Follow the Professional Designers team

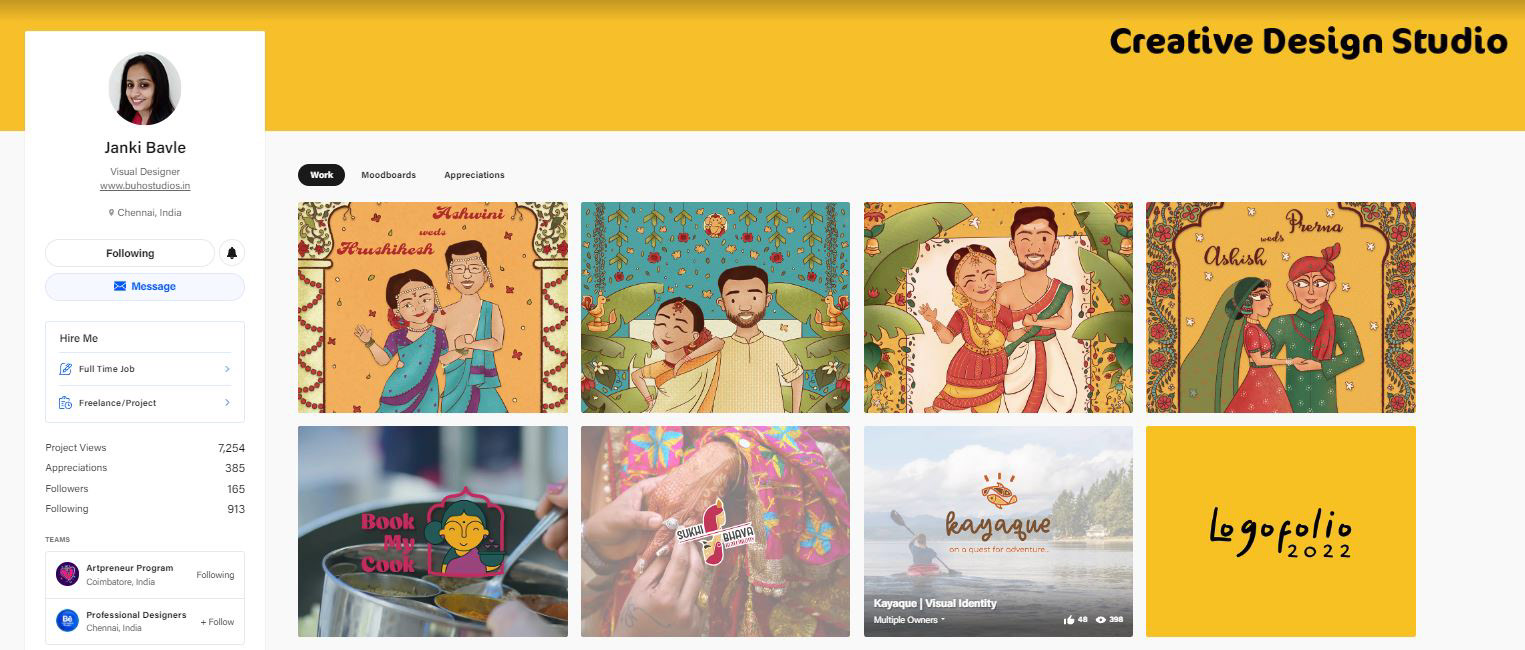tap(217, 622)
